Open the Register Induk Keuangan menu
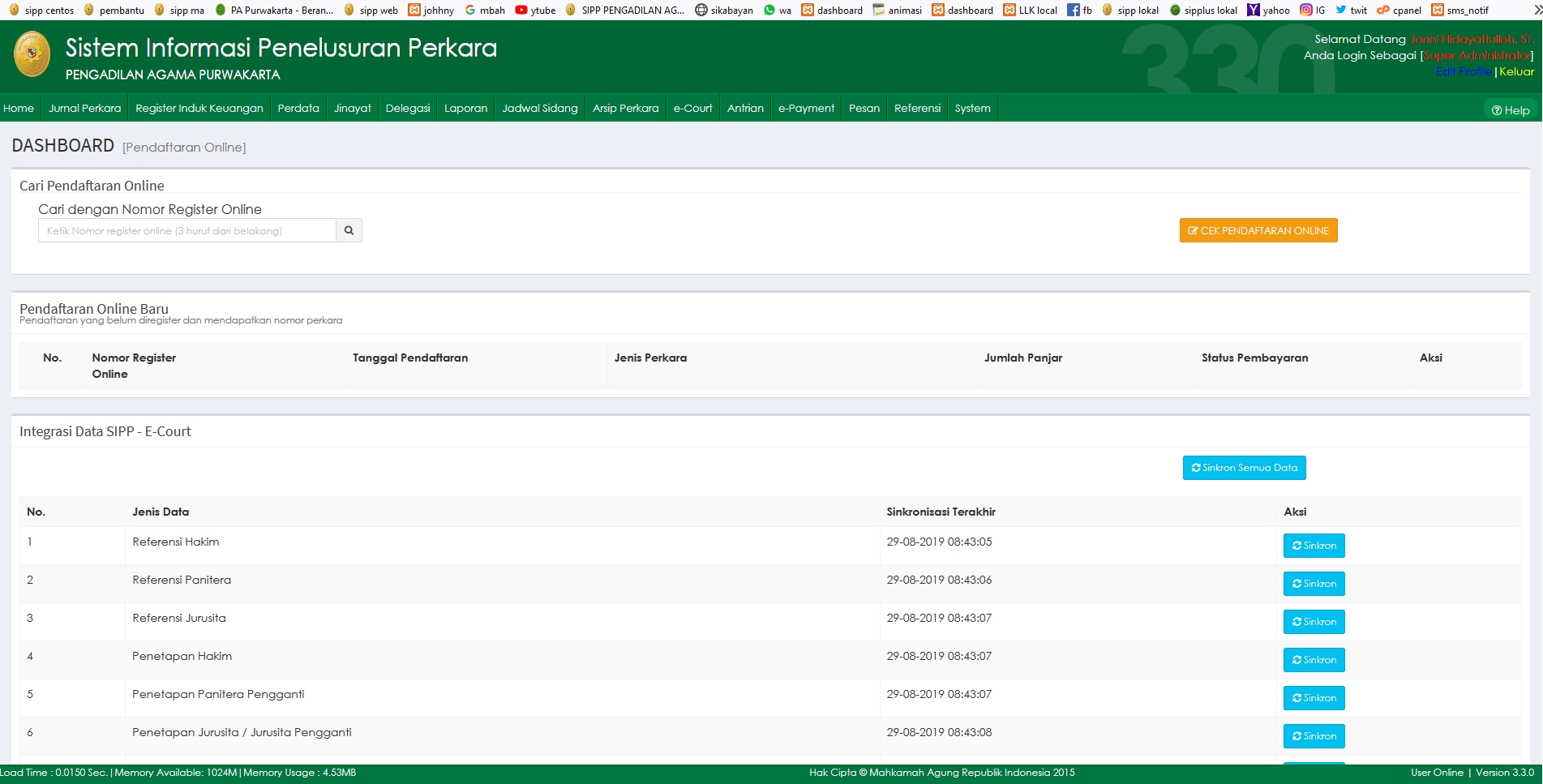This screenshot has height=784, width=1543. point(199,108)
